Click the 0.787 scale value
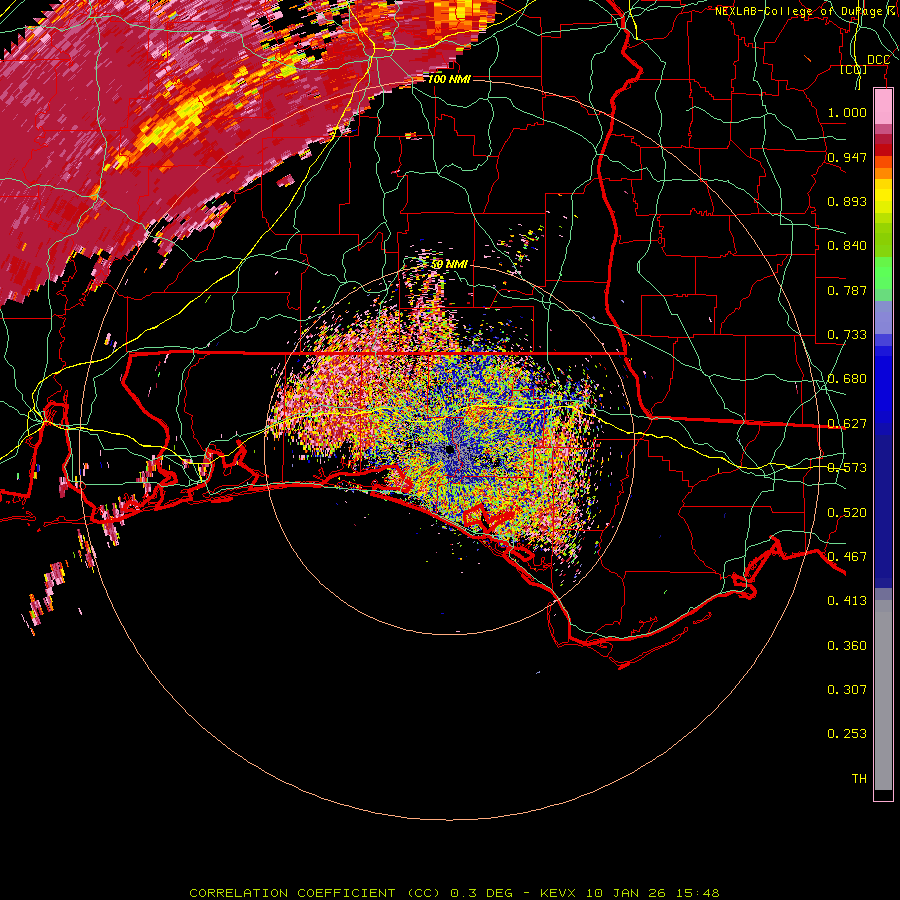900x900 pixels. click(x=847, y=290)
